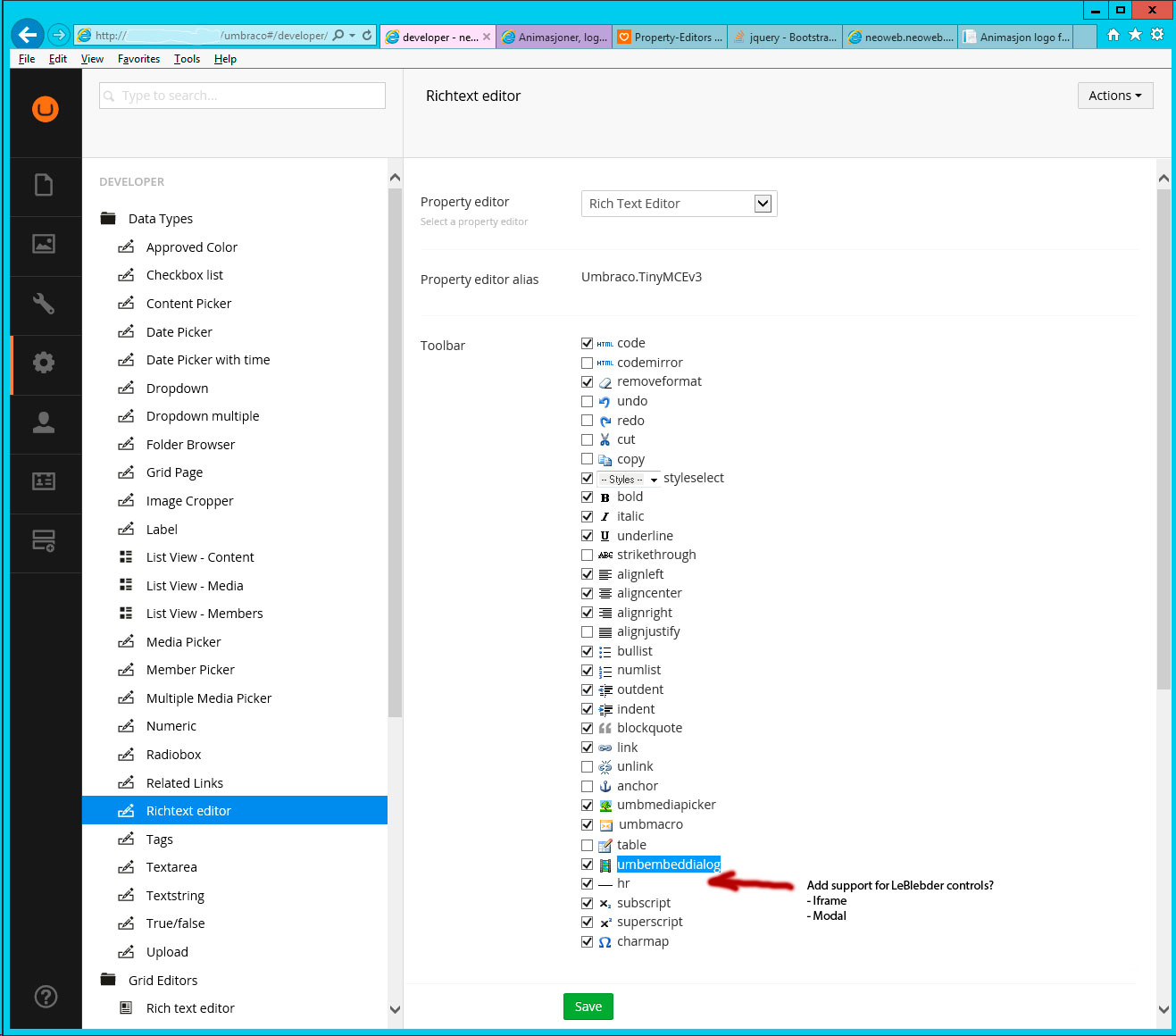Image resolution: width=1176 pixels, height=1036 pixels.
Task: Open the Help question mark icon
Action: point(46,997)
